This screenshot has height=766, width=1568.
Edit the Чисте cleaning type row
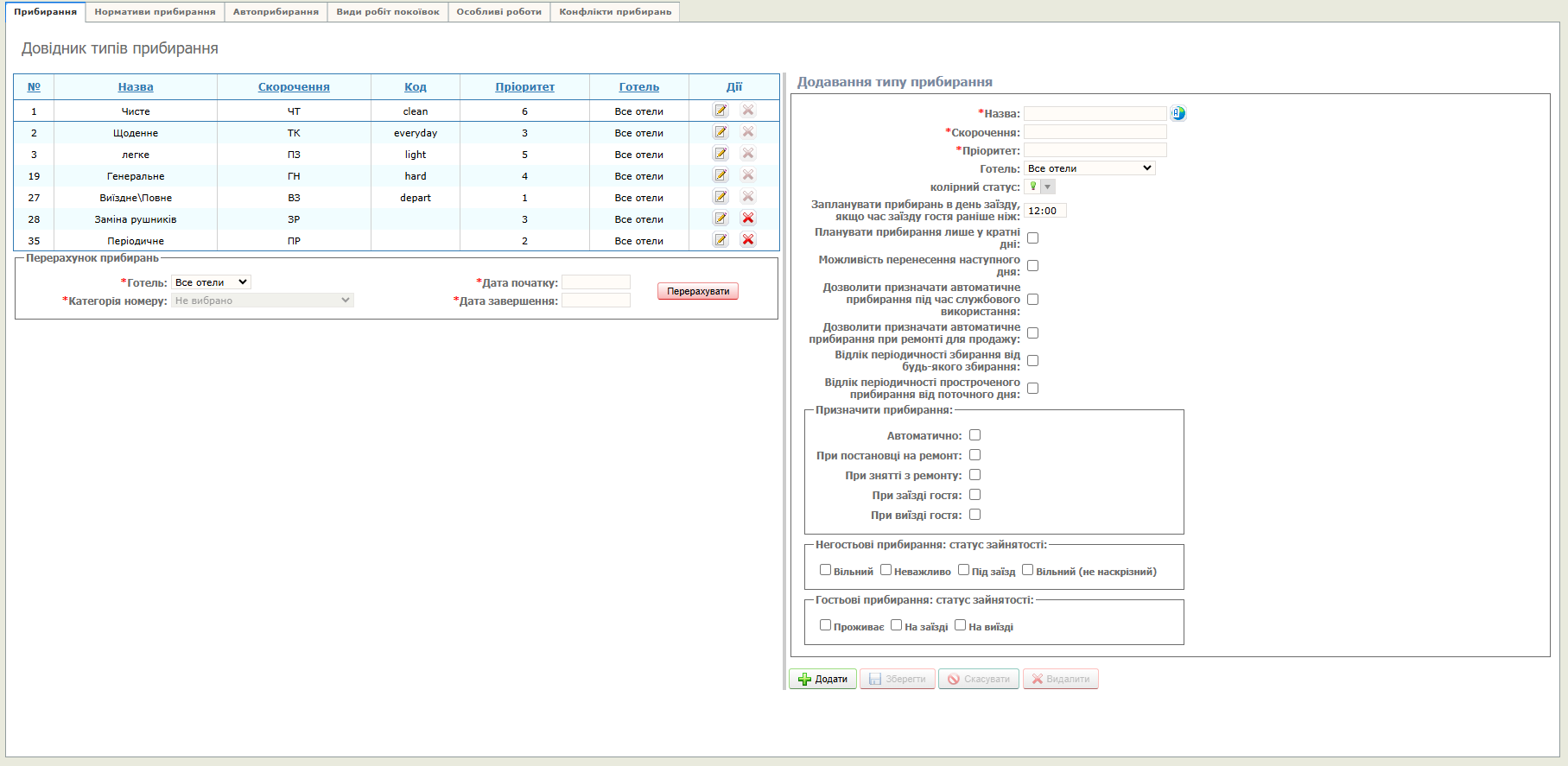point(721,111)
